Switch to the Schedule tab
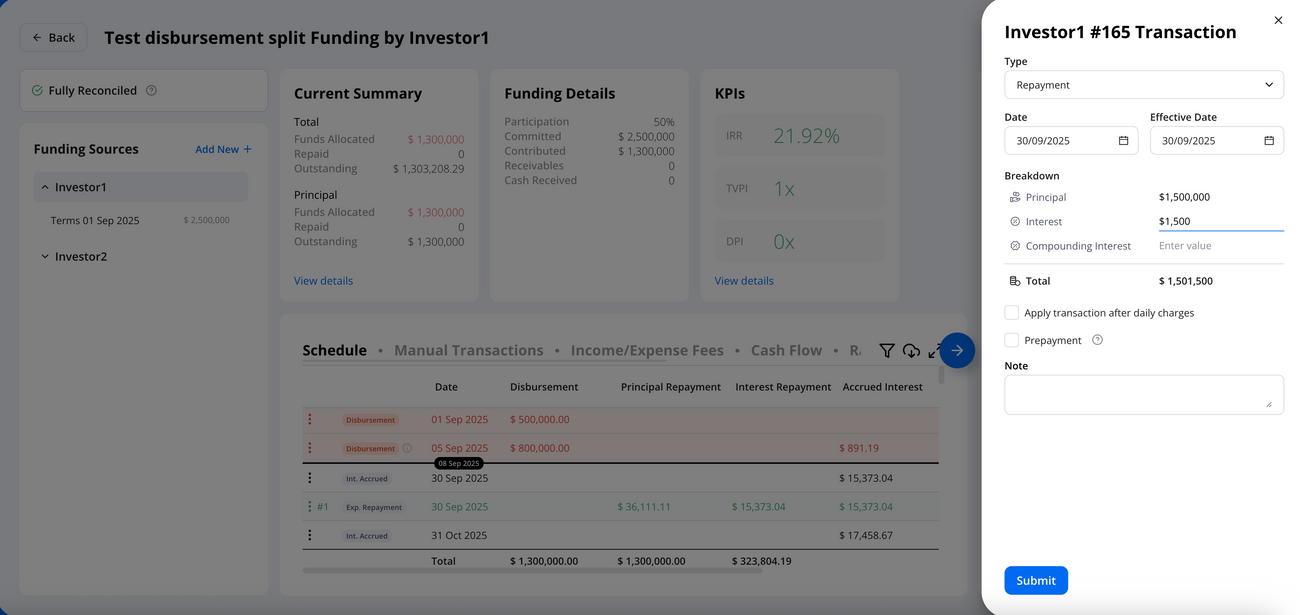This screenshot has width=1300, height=615. 334,350
